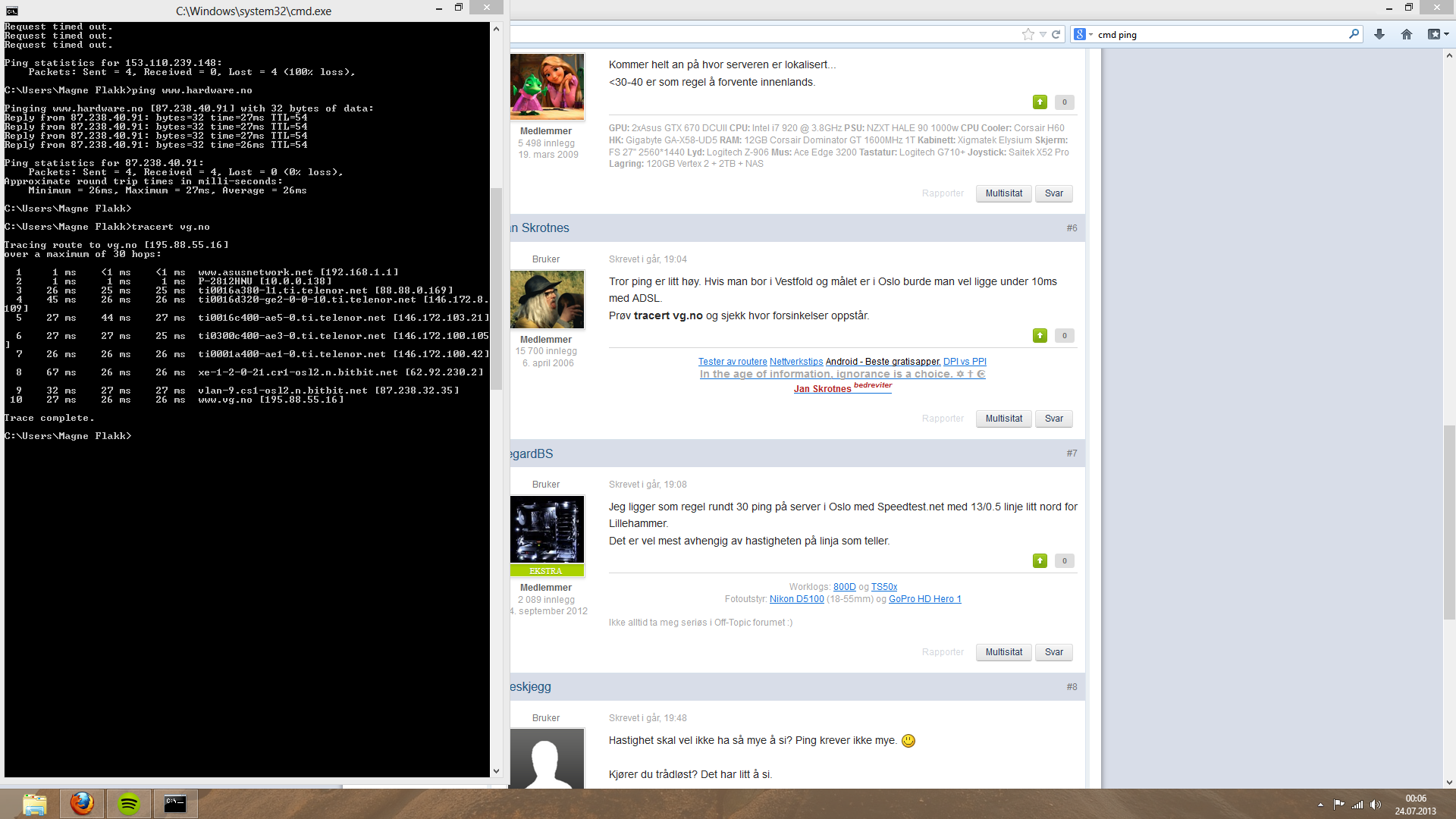Open the GoPro HD Hero 1 link
Image resolution: width=1456 pixels, height=819 pixels.
tap(924, 599)
